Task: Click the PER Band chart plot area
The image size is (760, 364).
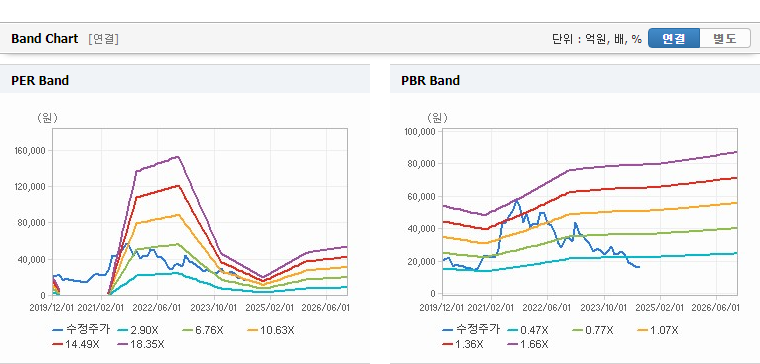Action: point(200,212)
